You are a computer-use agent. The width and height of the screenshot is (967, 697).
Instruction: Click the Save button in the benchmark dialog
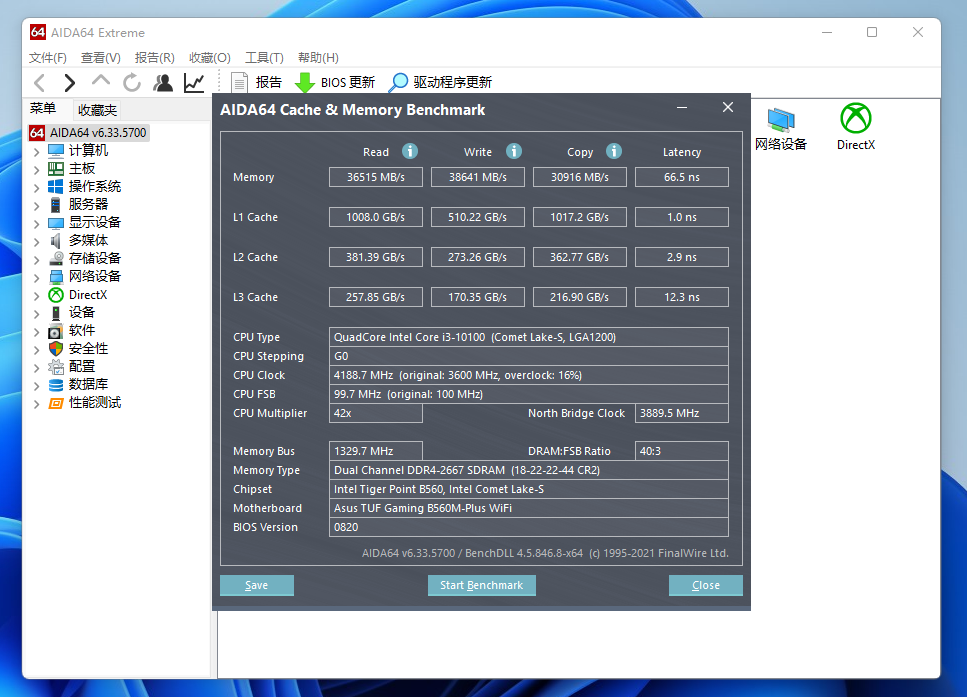tap(256, 585)
